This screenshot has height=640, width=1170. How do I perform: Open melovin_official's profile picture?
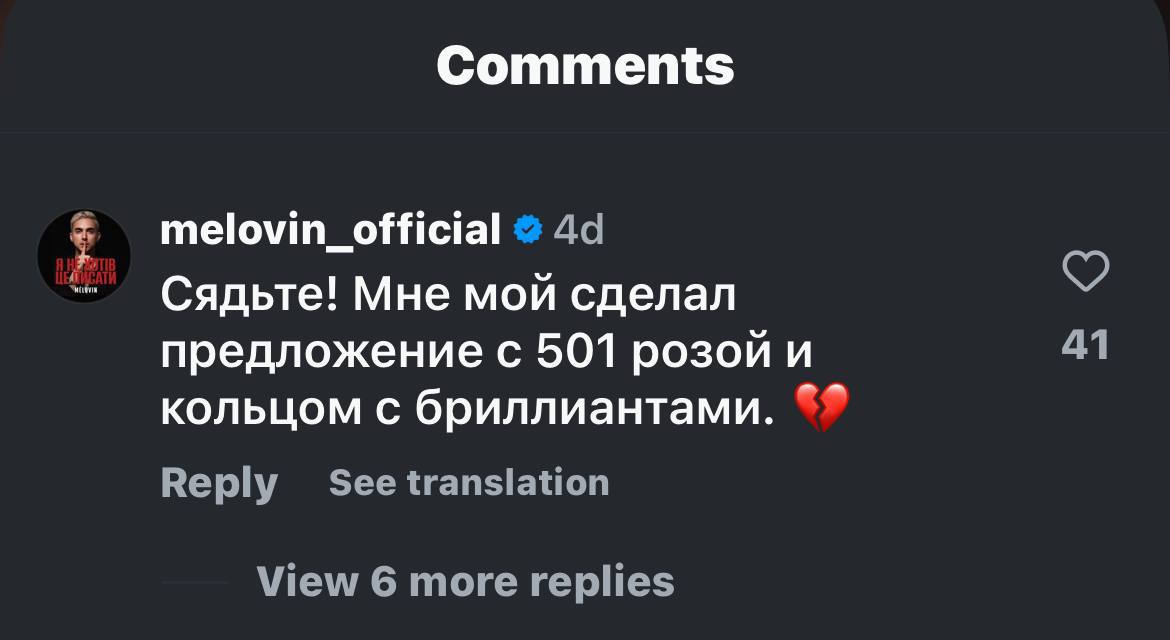coord(84,257)
